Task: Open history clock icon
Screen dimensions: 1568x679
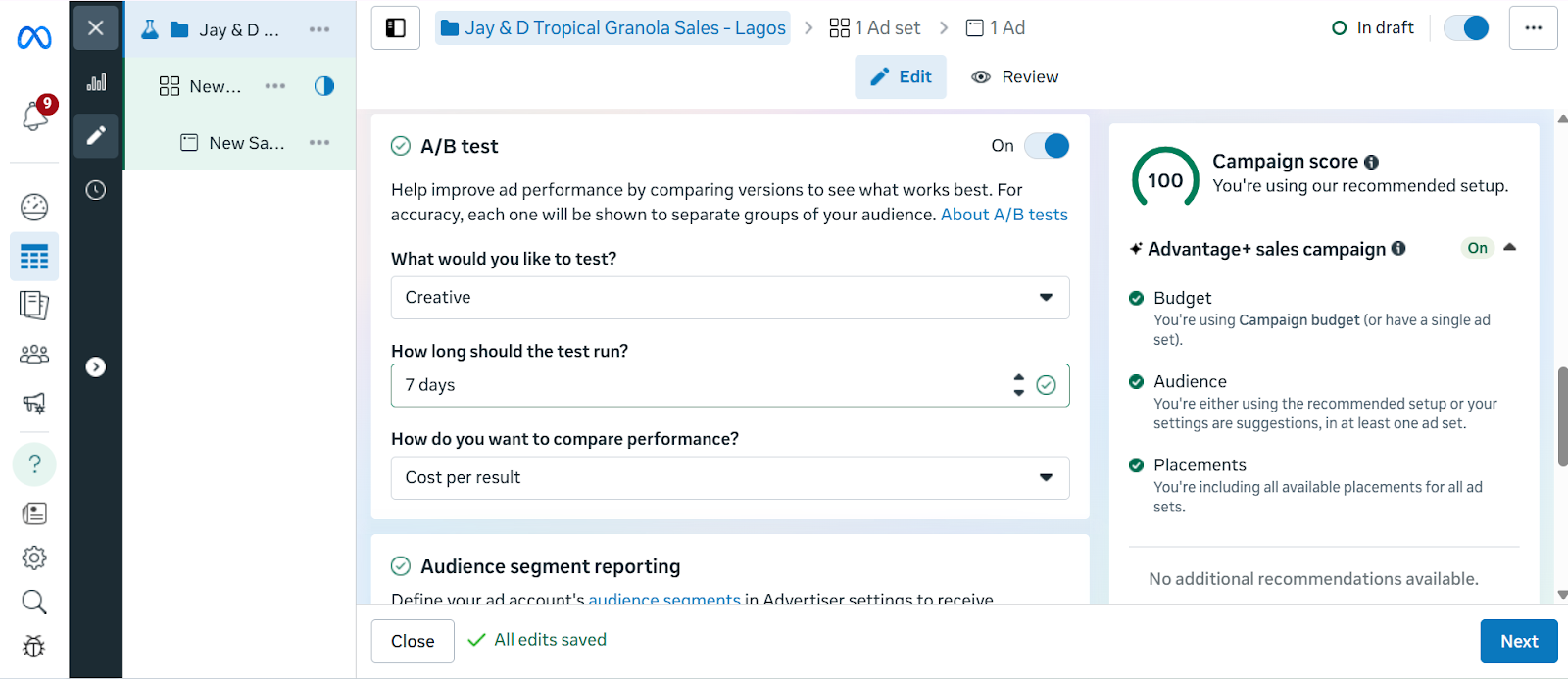Action: pyautogui.click(x=96, y=190)
